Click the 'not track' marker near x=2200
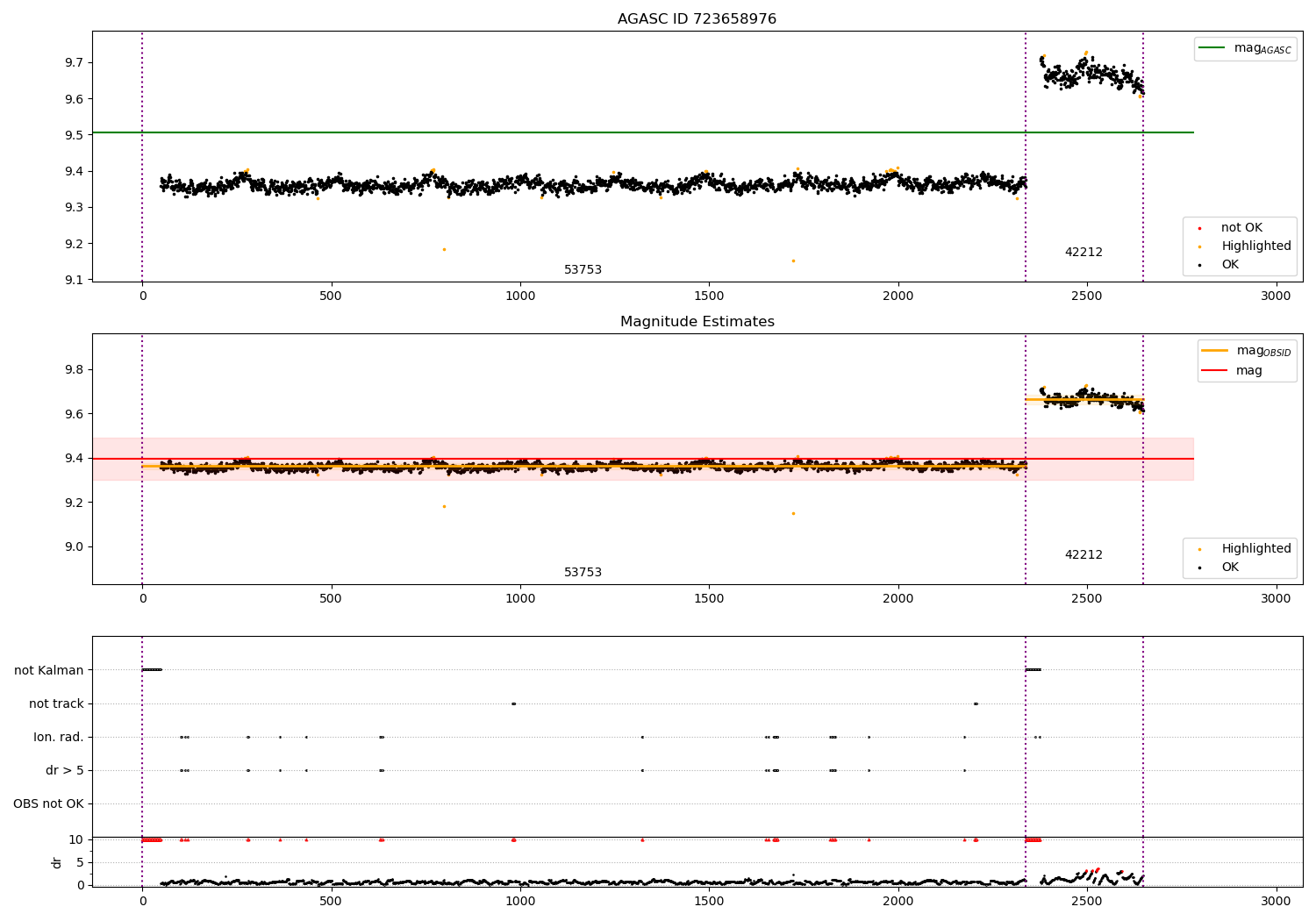Image resolution: width=1316 pixels, height=921 pixels. 976,703
